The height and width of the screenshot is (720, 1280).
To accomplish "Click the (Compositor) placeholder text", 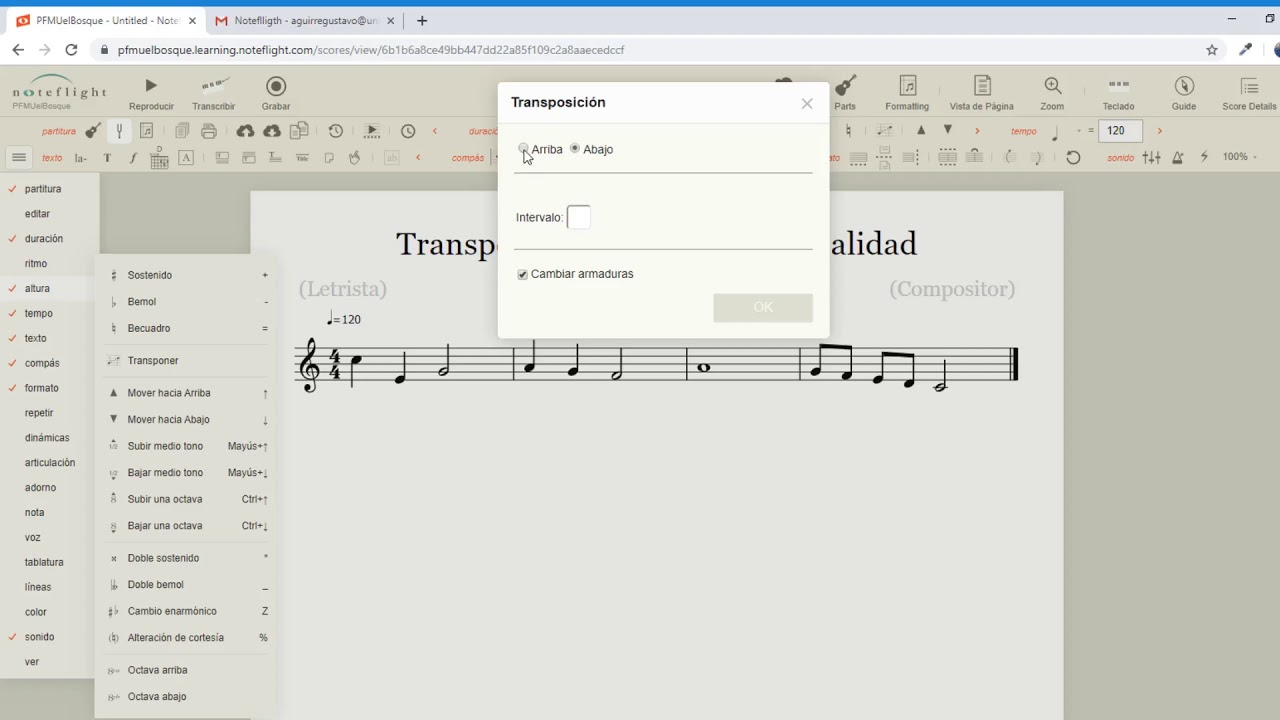I will 952,289.
